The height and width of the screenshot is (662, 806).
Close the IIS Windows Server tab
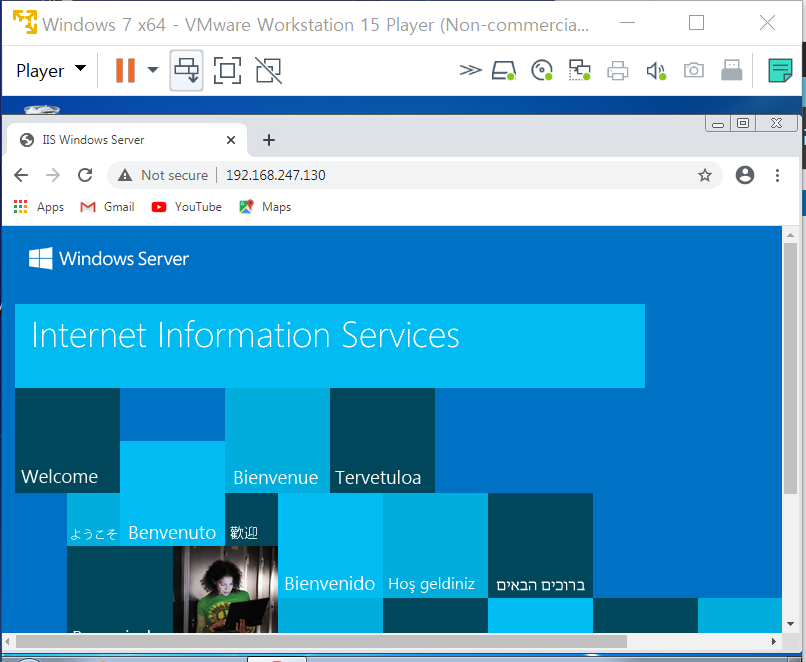pos(231,140)
